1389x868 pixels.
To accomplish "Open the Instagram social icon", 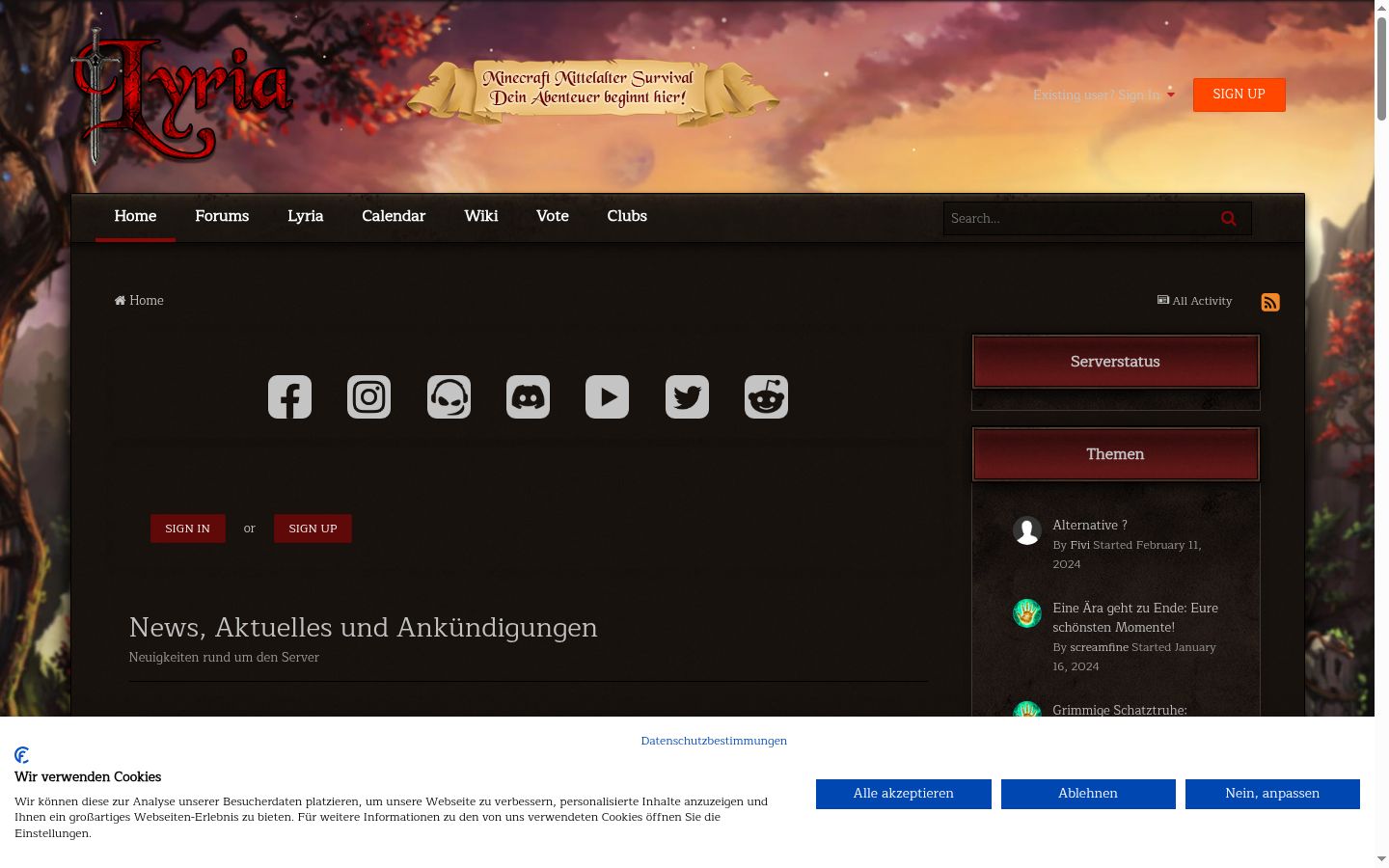I will click(368, 396).
